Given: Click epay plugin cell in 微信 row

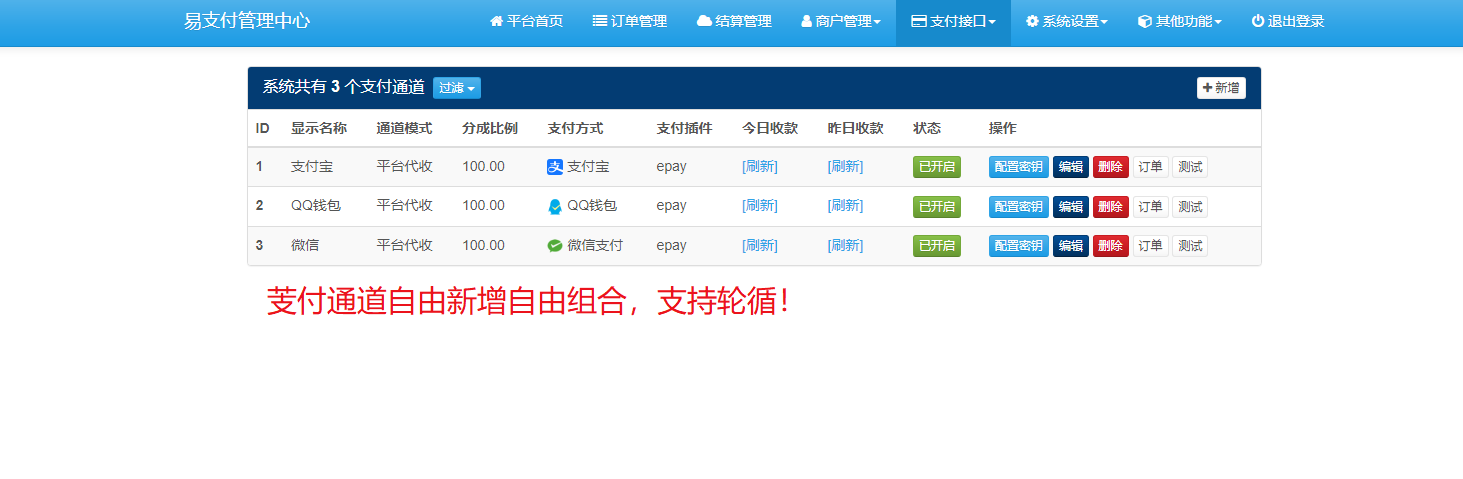Looking at the screenshot, I should coord(672,245).
